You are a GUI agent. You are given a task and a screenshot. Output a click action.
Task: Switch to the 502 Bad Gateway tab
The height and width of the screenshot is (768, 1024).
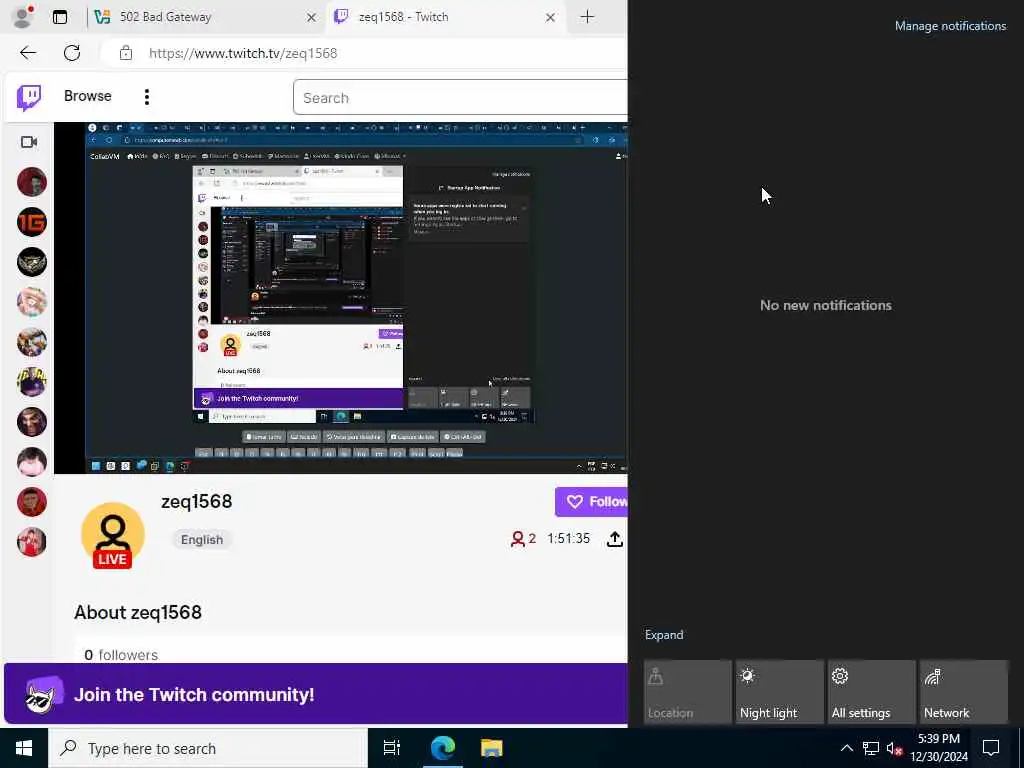(x=206, y=17)
